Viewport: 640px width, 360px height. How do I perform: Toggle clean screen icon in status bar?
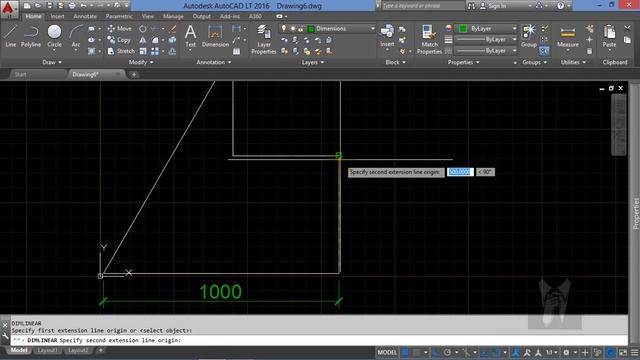point(623,352)
